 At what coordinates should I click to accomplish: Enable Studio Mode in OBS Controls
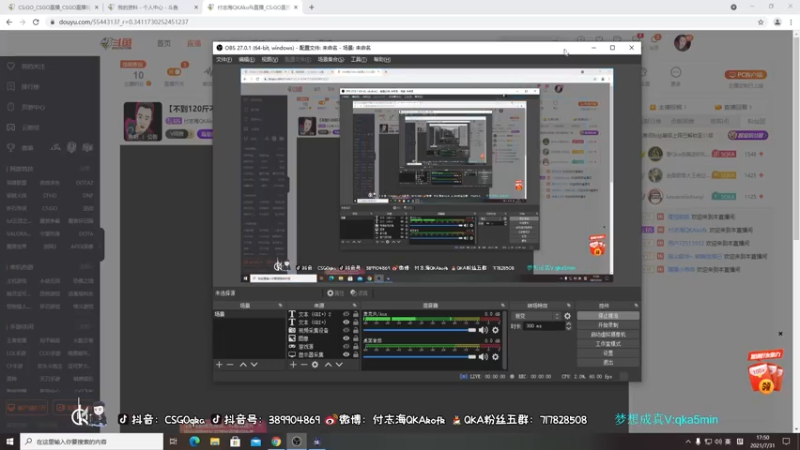pyautogui.click(x=608, y=344)
